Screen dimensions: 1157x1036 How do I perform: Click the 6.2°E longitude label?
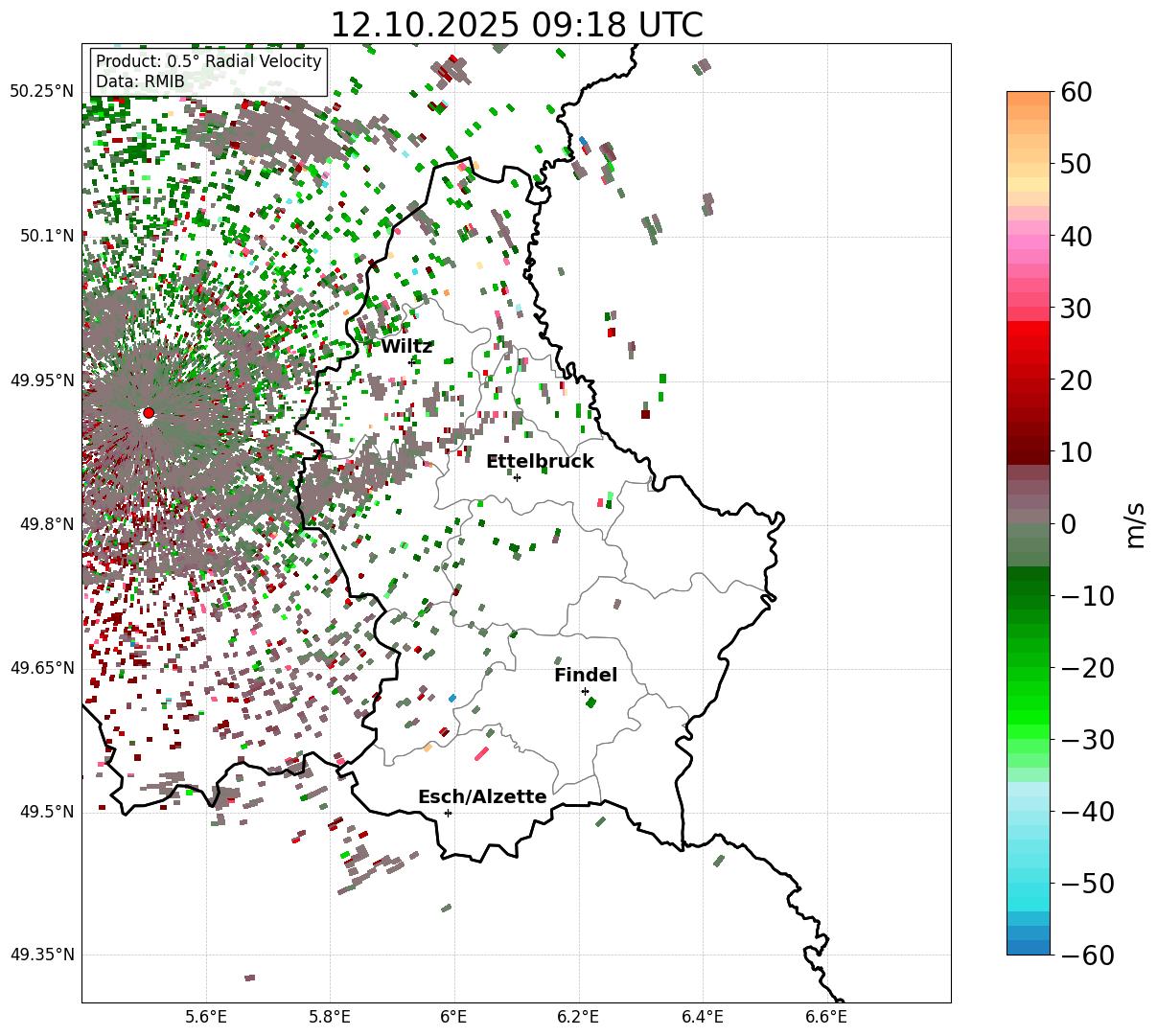[x=578, y=1016]
